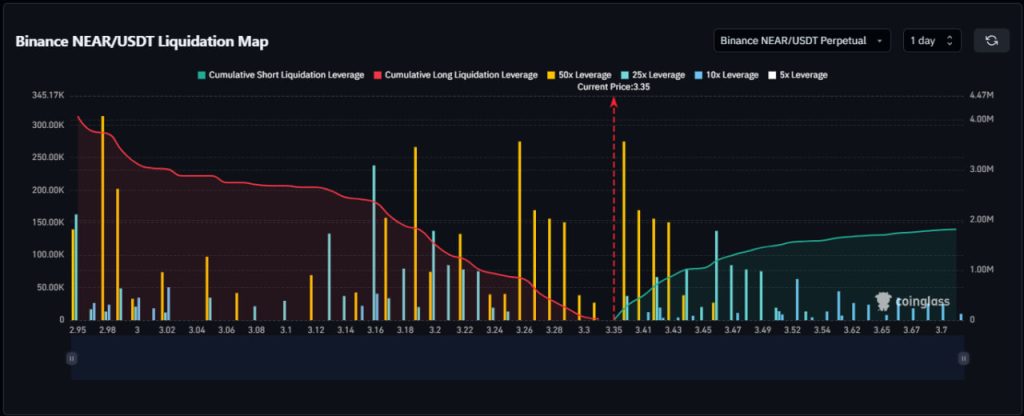Select the tall teal bar near 3.16
The width and height of the screenshot is (1024, 416).
point(374,242)
